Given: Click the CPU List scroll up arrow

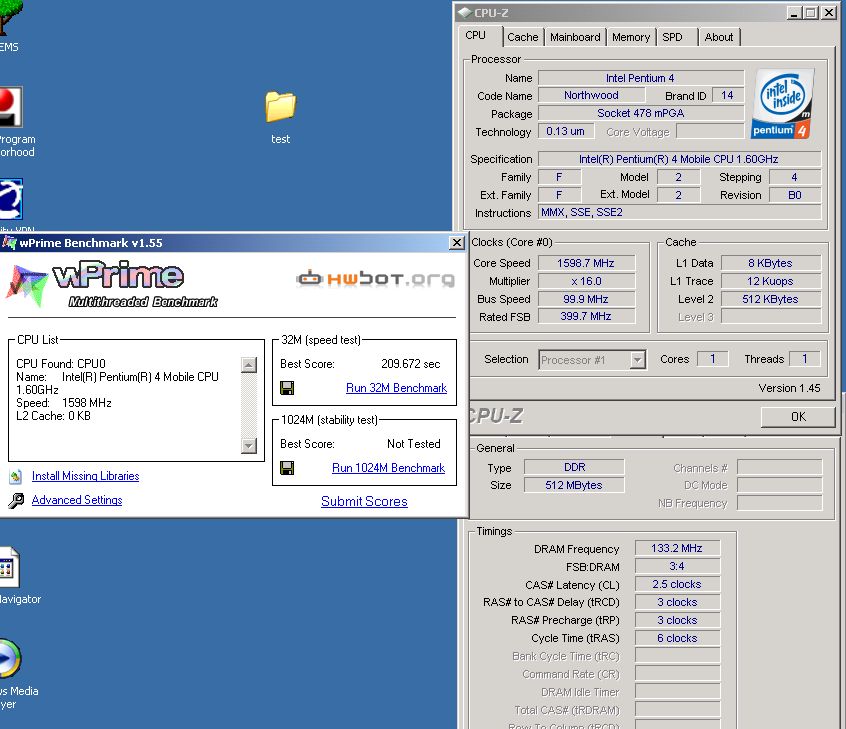Looking at the screenshot, I should (x=249, y=365).
